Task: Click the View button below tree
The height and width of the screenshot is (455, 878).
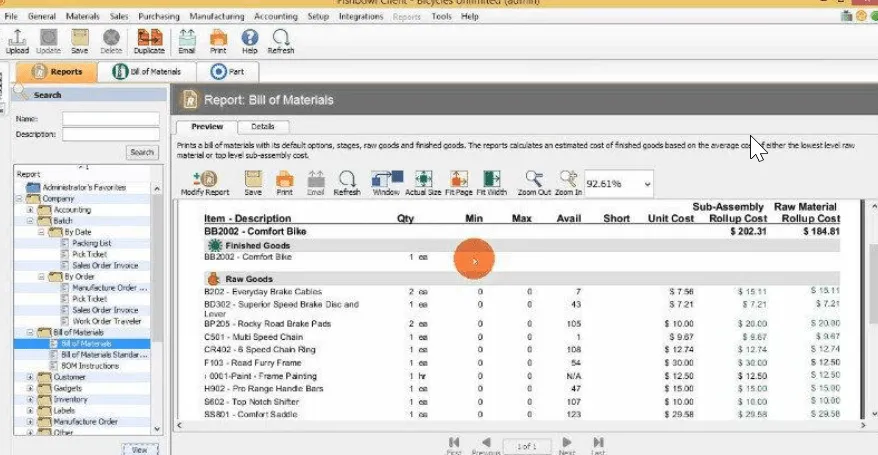Action: (x=140, y=449)
